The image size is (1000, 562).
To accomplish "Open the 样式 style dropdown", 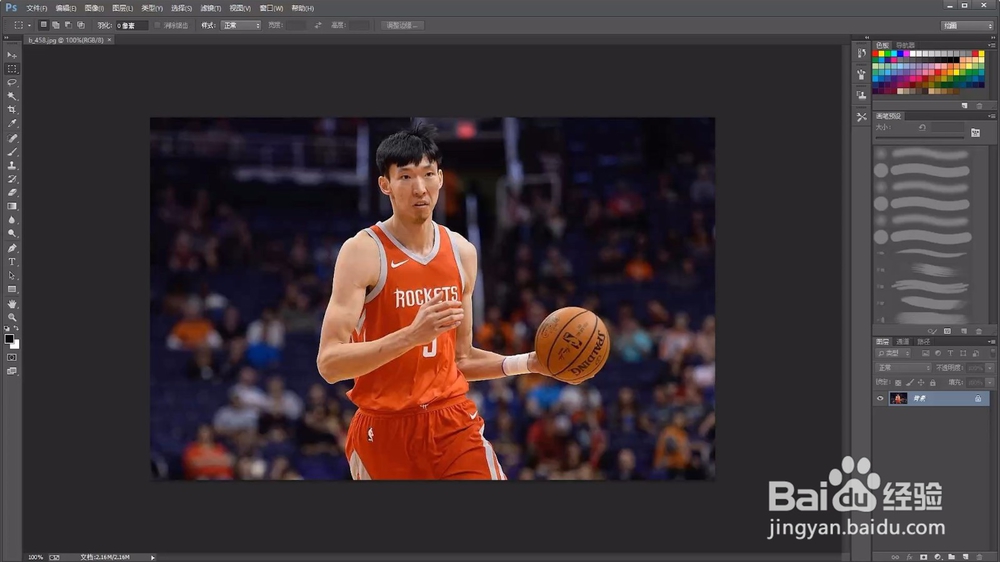I will 241,26.
